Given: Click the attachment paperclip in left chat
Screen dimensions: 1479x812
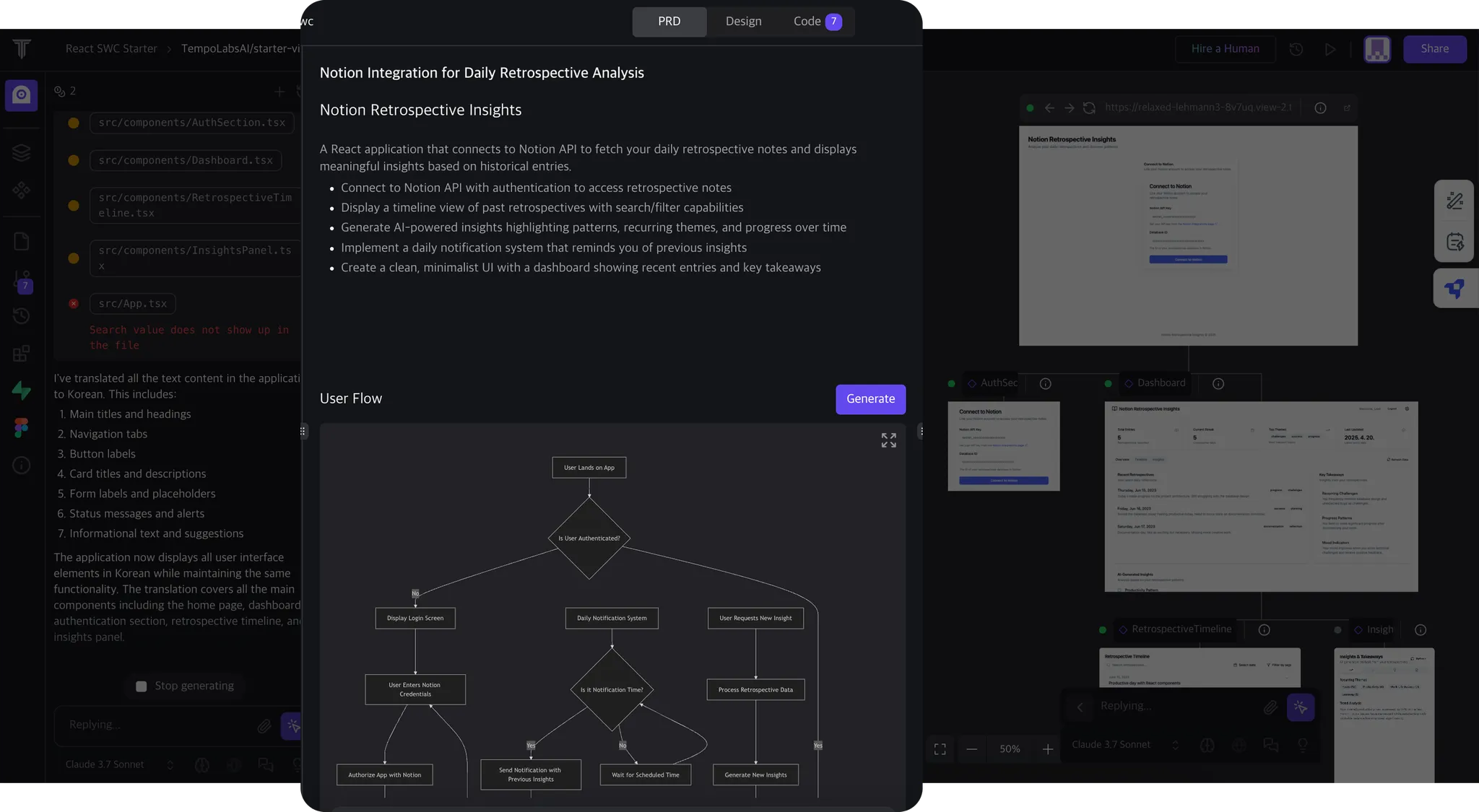Looking at the screenshot, I should (x=264, y=726).
